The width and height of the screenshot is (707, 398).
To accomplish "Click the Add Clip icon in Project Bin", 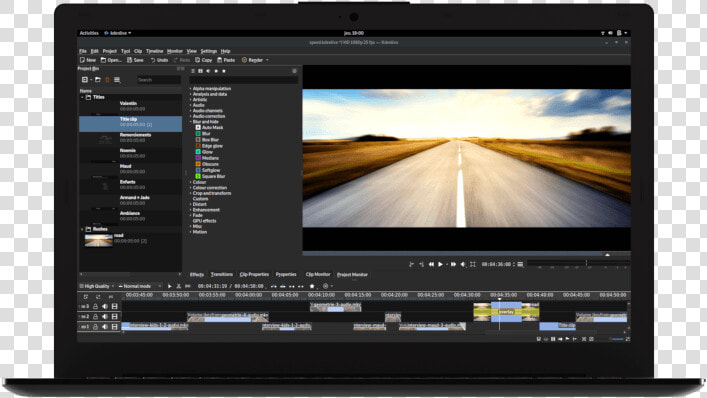I will 85,80.
